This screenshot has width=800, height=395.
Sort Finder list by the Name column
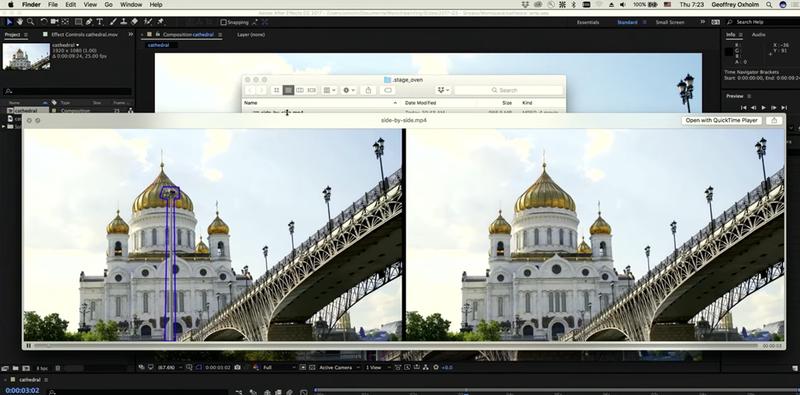point(251,103)
